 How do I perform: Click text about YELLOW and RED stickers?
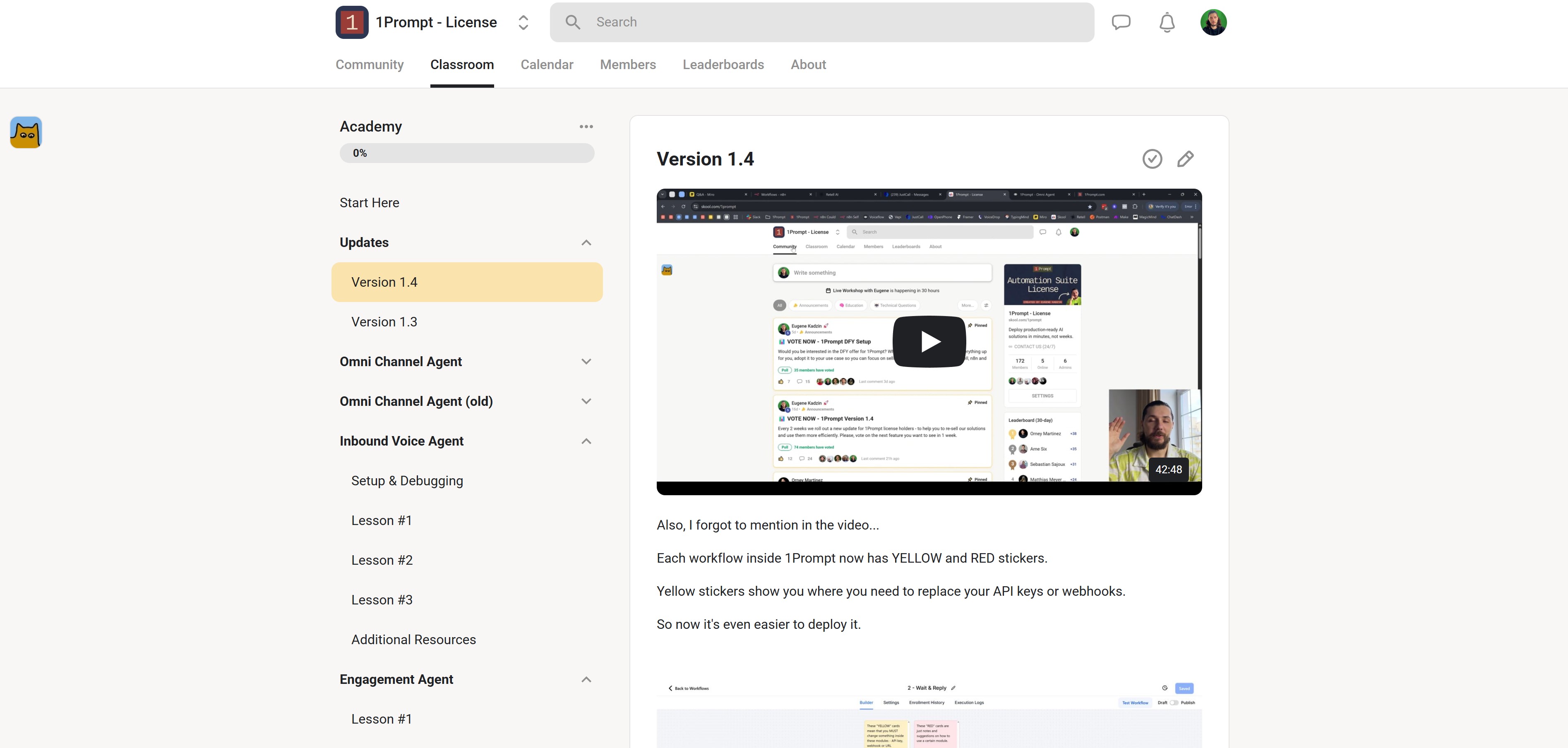[852, 558]
